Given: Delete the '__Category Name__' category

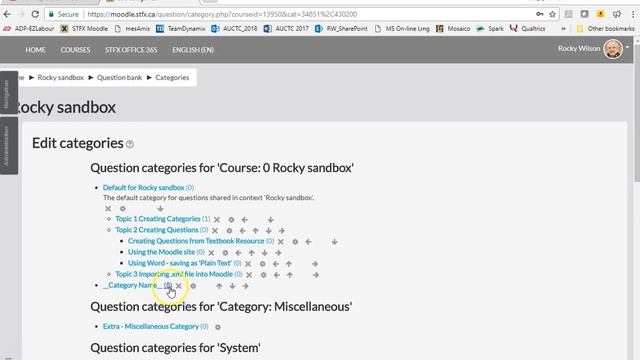Looking at the screenshot, I should tap(178, 286).
